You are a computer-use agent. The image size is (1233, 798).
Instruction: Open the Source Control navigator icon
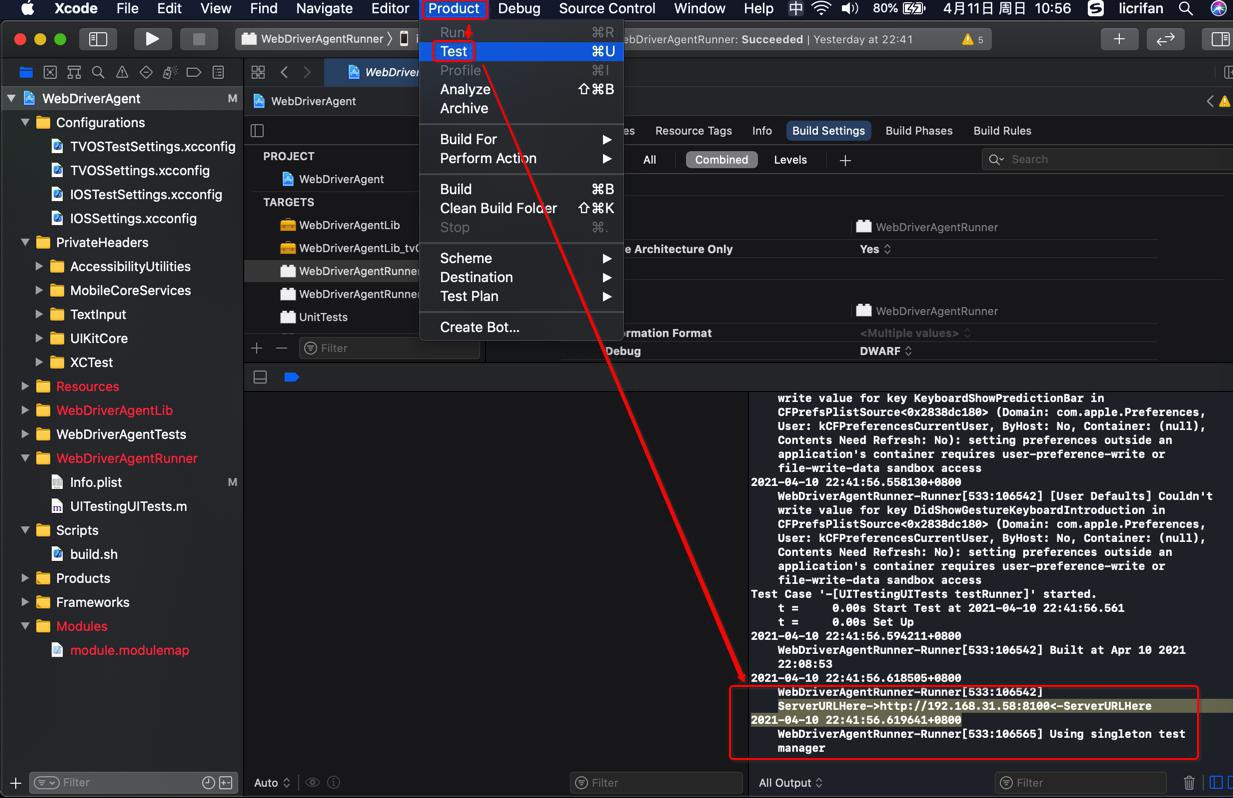[50, 72]
